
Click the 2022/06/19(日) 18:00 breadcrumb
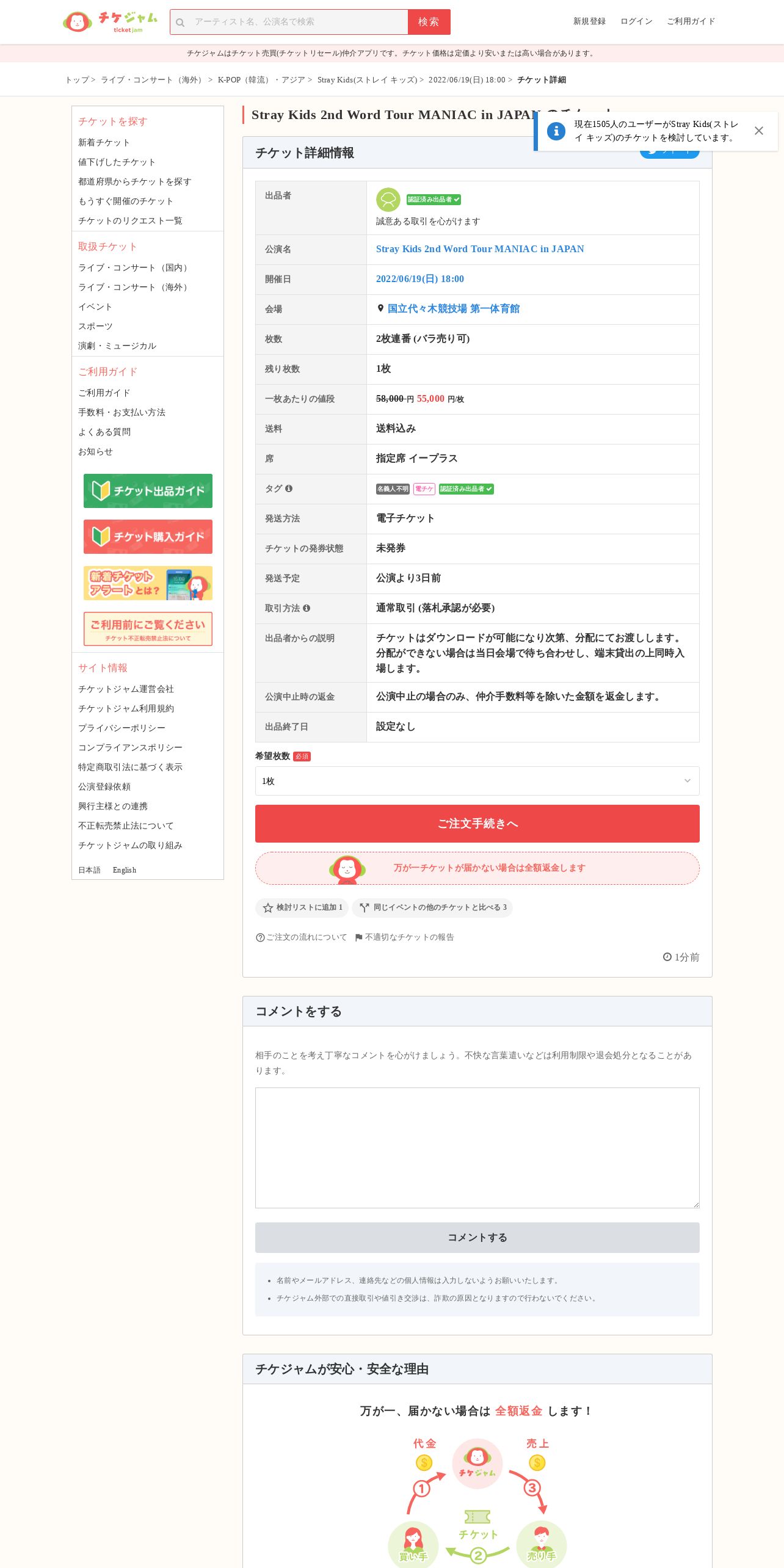[466, 80]
